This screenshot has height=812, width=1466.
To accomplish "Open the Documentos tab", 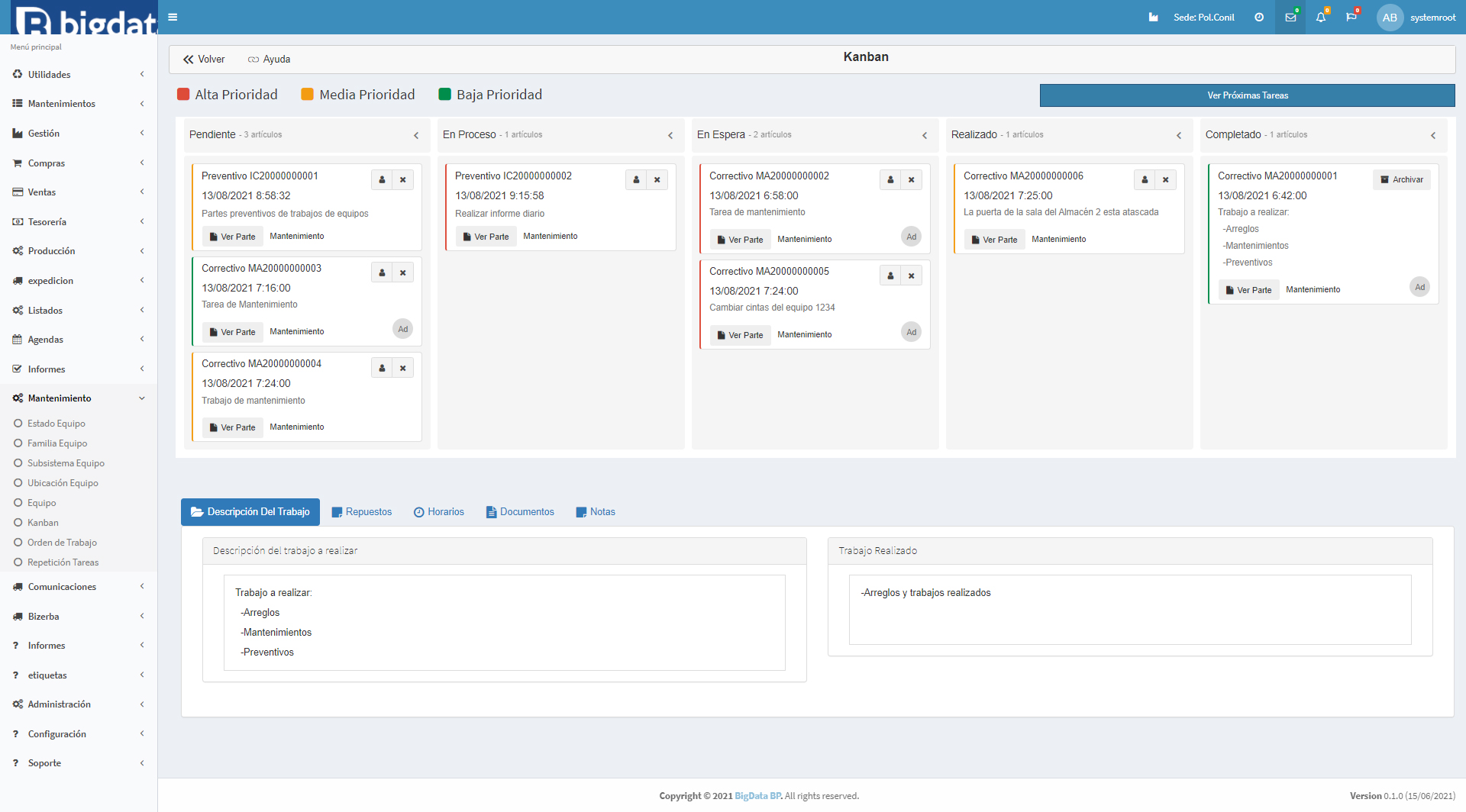I will pos(519,512).
